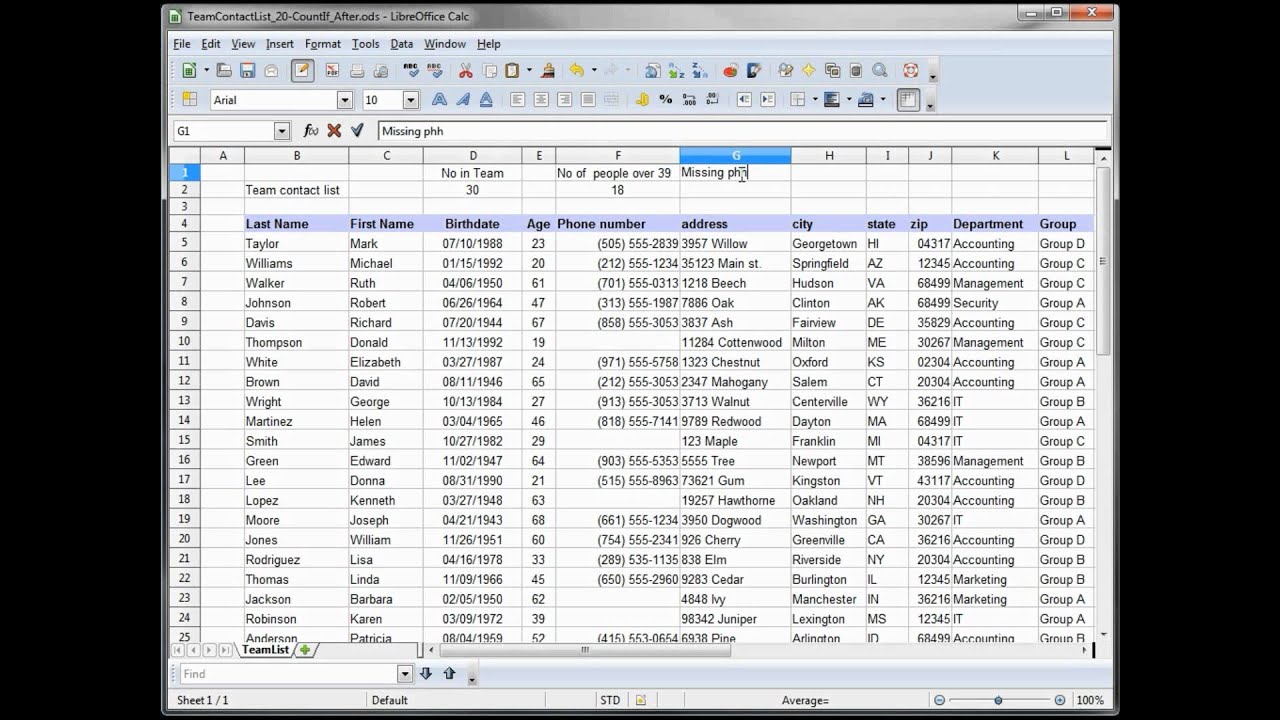Undo the last action

click(x=576, y=71)
